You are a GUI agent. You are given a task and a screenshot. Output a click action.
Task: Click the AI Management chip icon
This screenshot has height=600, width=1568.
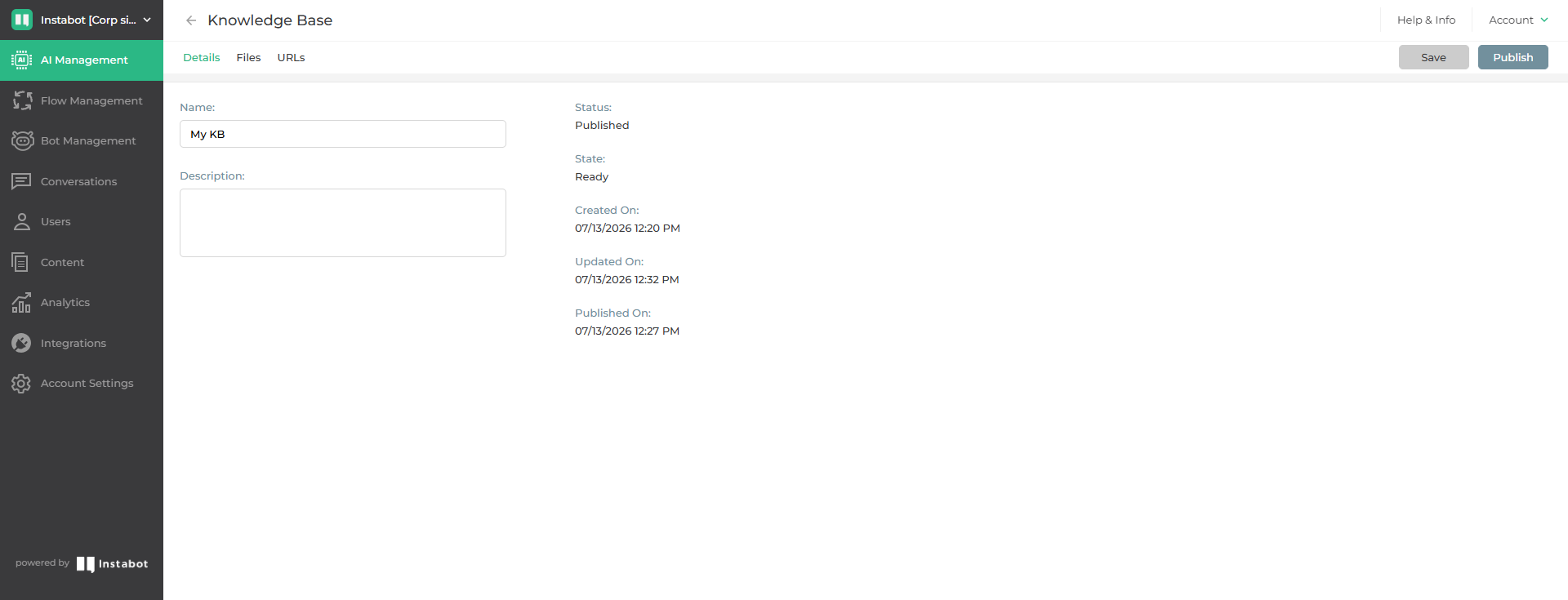tap(22, 60)
